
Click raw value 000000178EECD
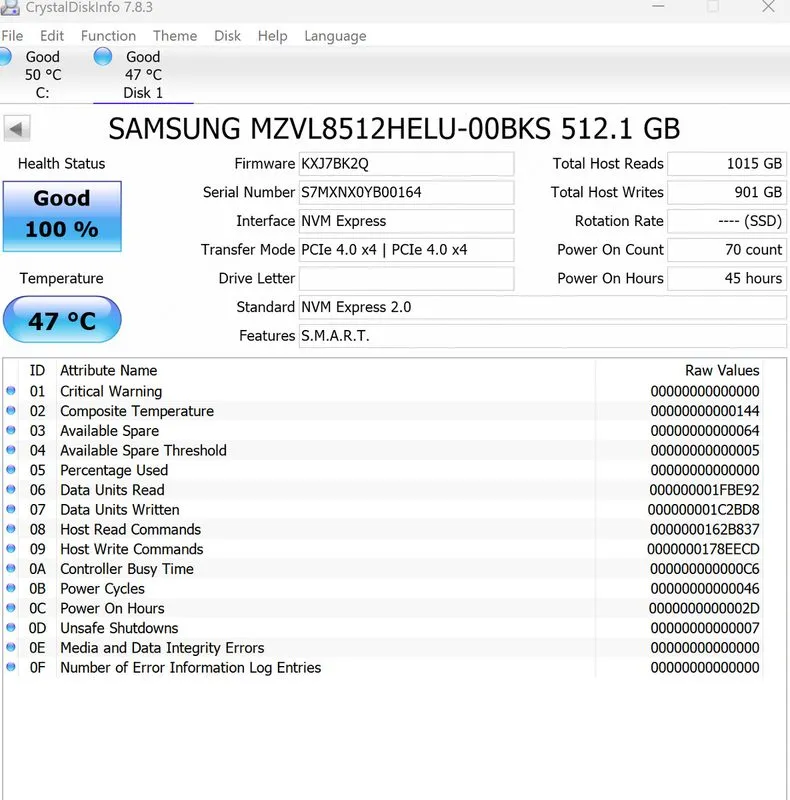[x=703, y=549]
